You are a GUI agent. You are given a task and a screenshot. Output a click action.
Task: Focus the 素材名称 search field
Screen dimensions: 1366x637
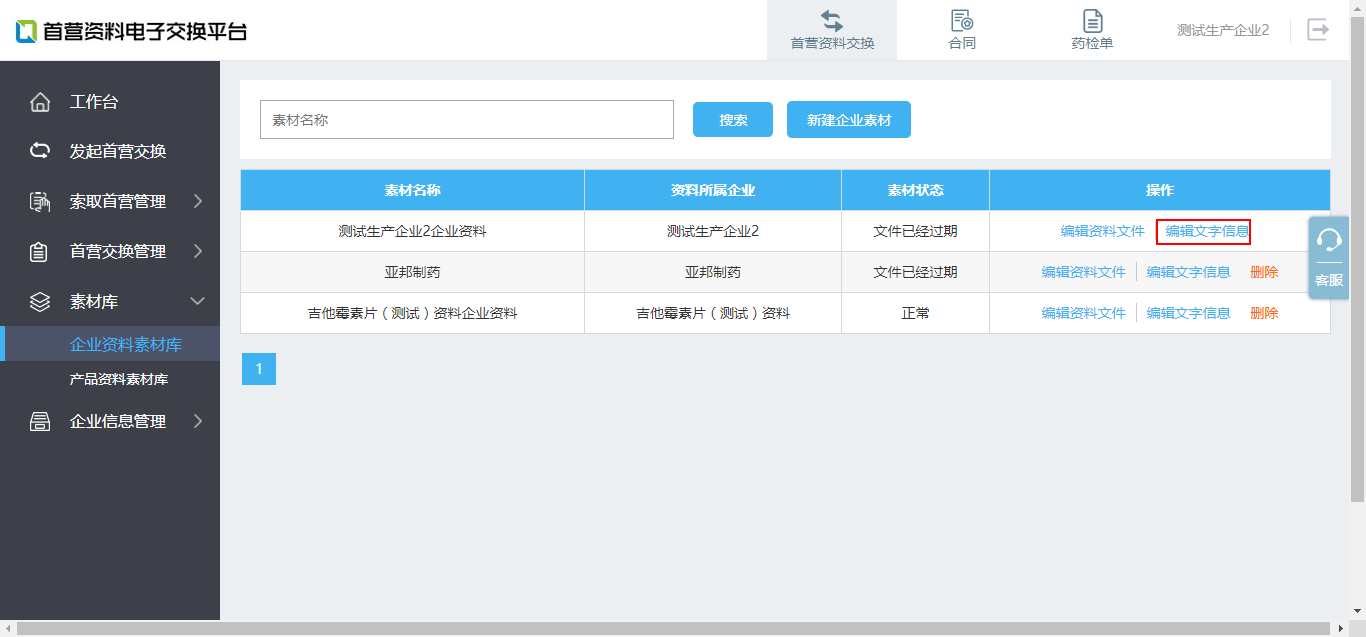coord(467,119)
